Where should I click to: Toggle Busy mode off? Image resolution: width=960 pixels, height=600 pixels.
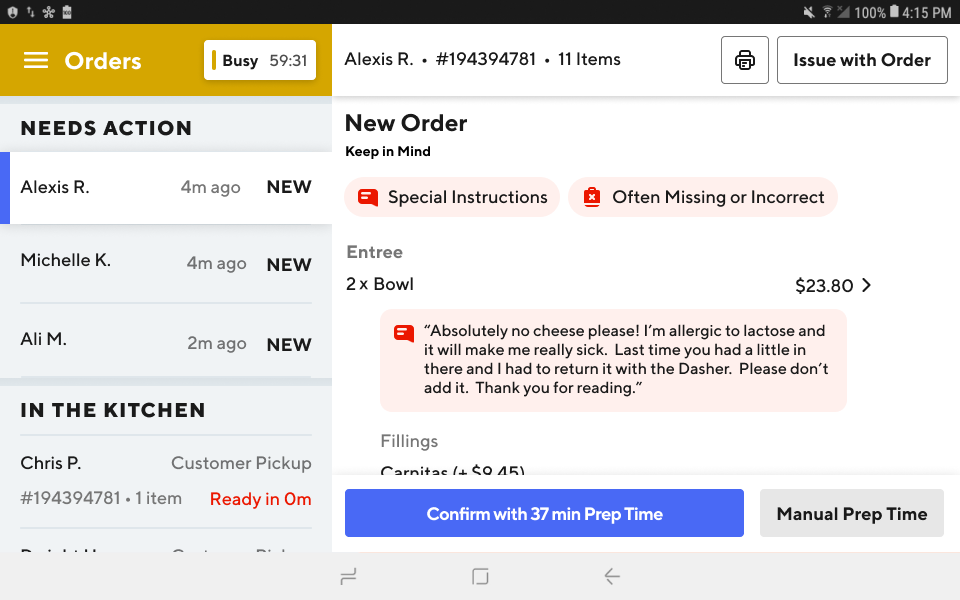click(259, 60)
